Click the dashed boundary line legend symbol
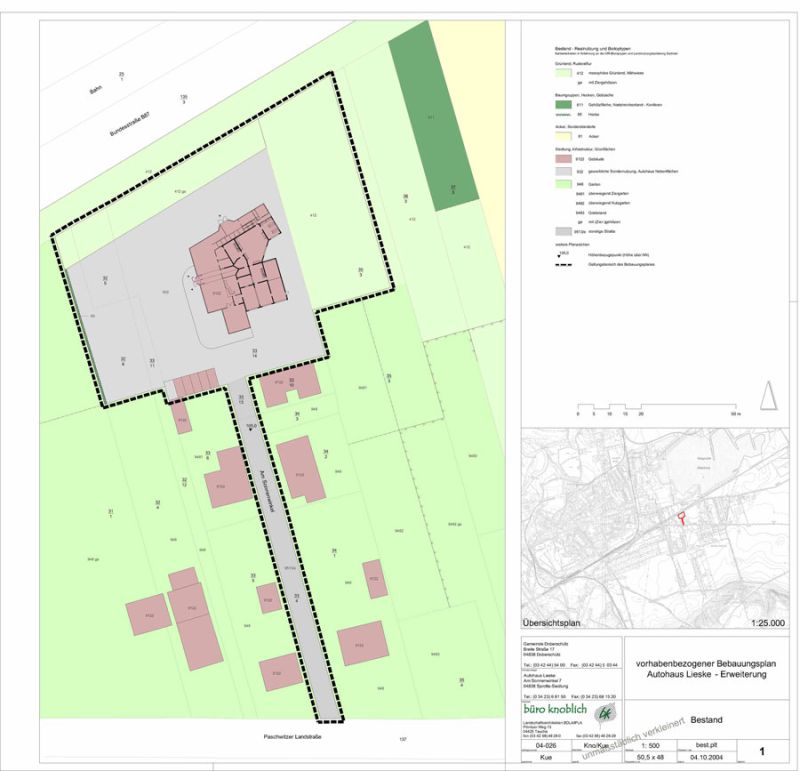800x771 pixels. click(x=563, y=265)
